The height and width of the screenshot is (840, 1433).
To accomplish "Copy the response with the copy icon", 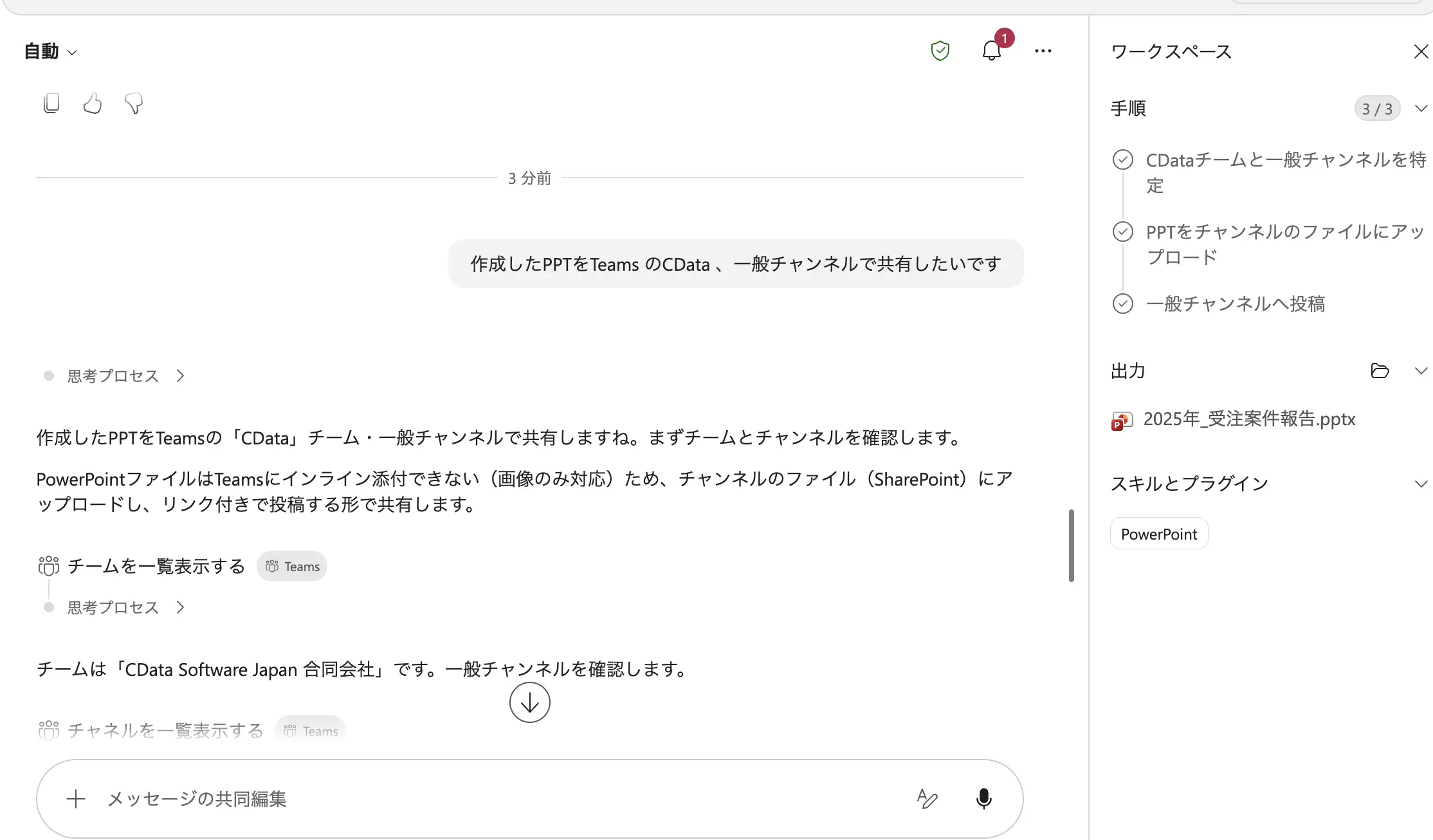I will click(51, 103).
